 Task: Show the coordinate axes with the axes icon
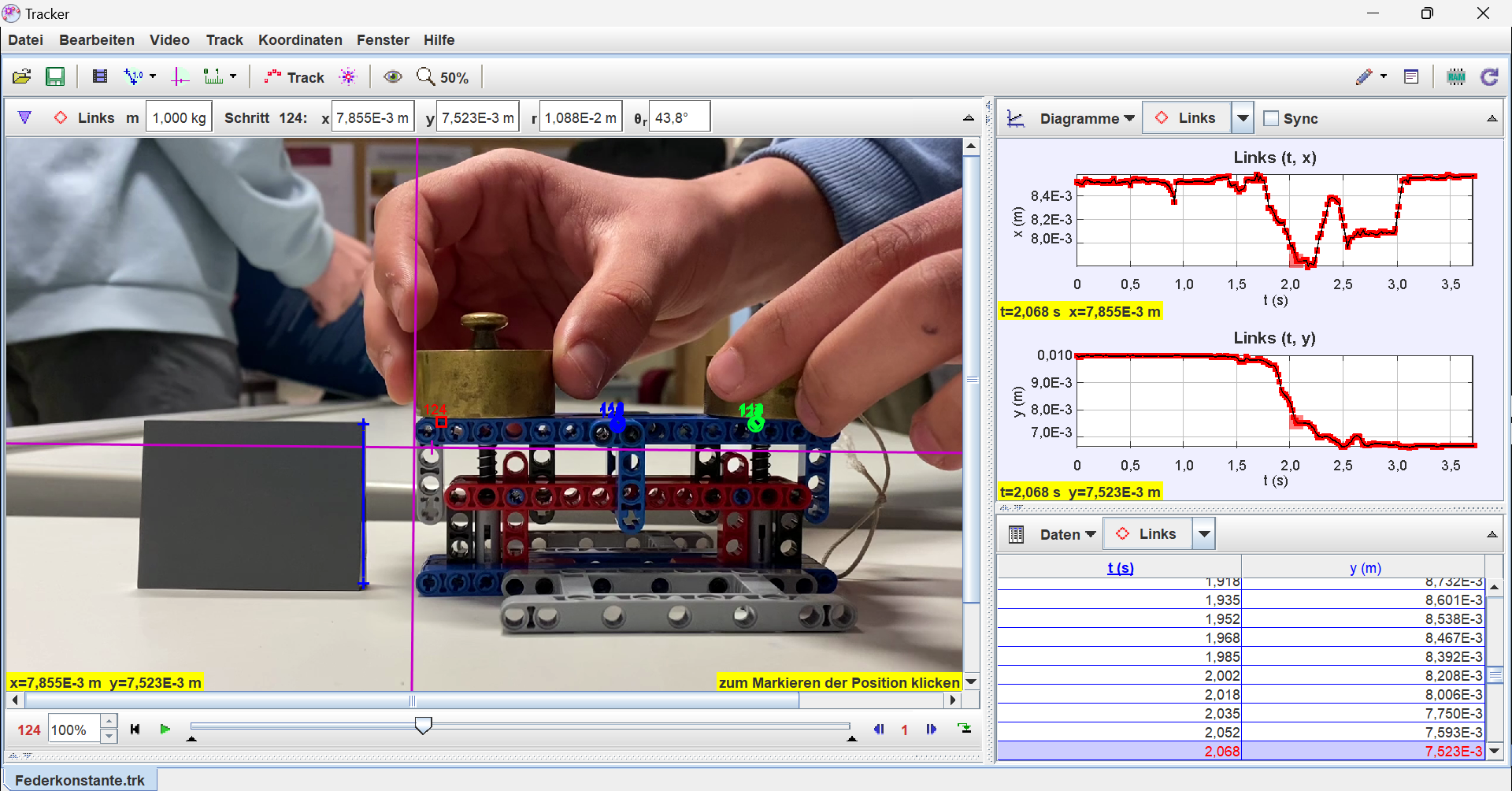coord(180,76)
